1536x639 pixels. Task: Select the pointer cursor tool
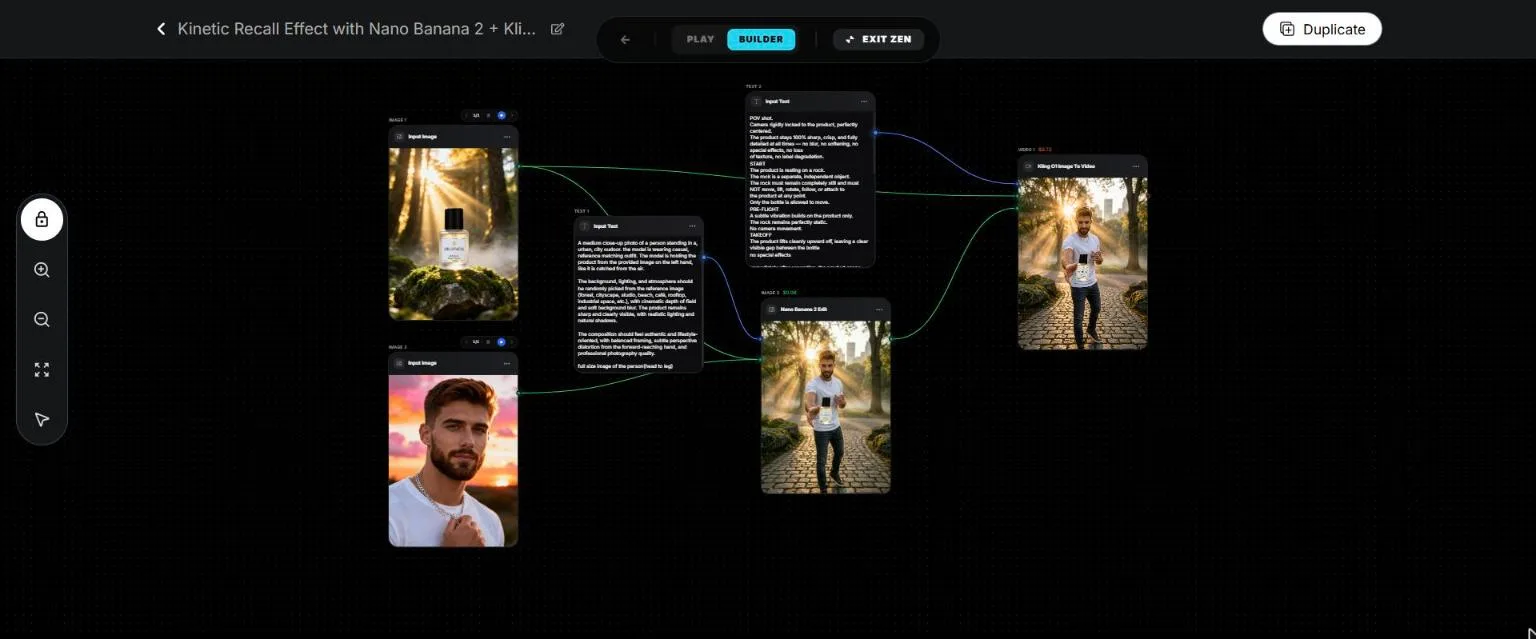tap(42, 420)
